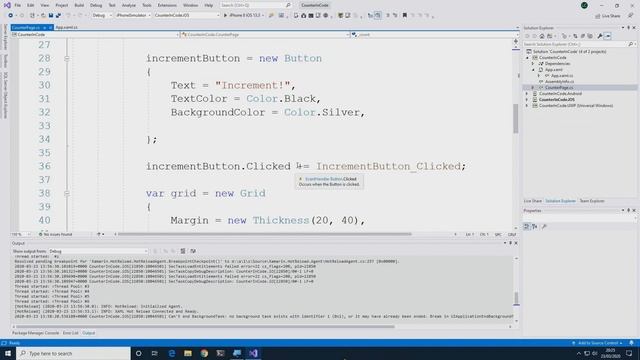The image size is (640, 360).
Task: Open Chrome from the Windows taskbar
Action: [204, 353]
